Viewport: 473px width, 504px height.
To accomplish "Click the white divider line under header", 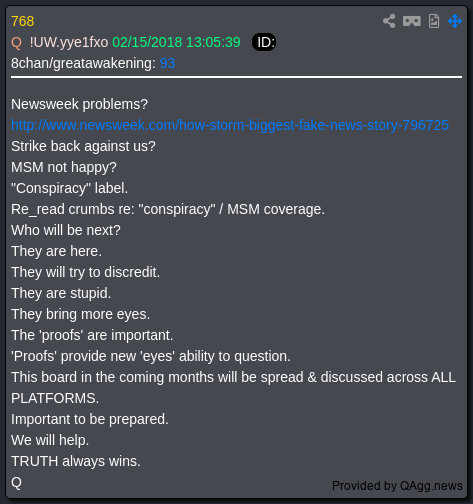I will (236, 77).
